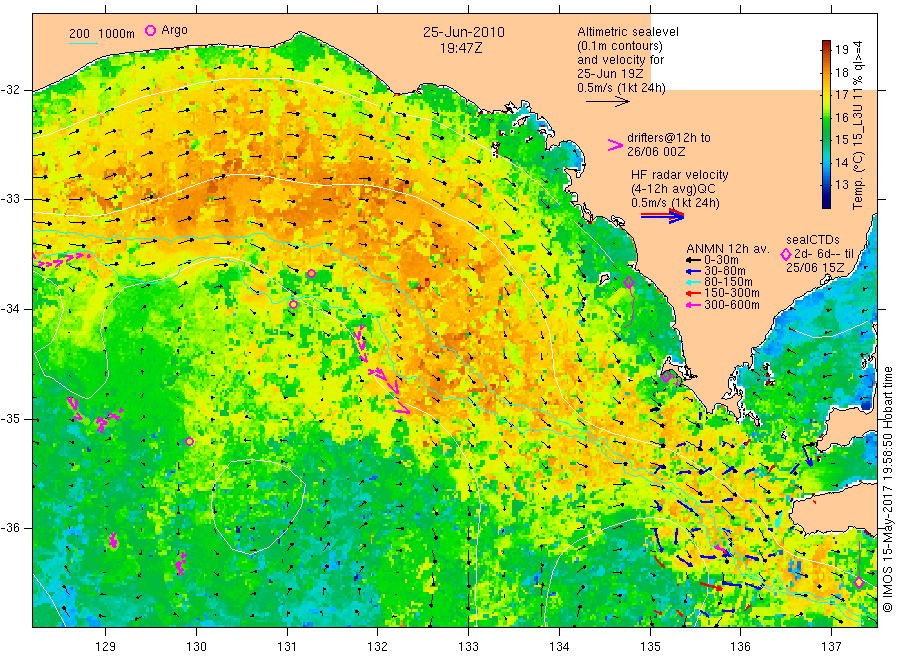Click the black 0-30m ANMN legend arrow
Image resolution: width=900 pixels, height=660 pixels.
(x=693, y=260)
